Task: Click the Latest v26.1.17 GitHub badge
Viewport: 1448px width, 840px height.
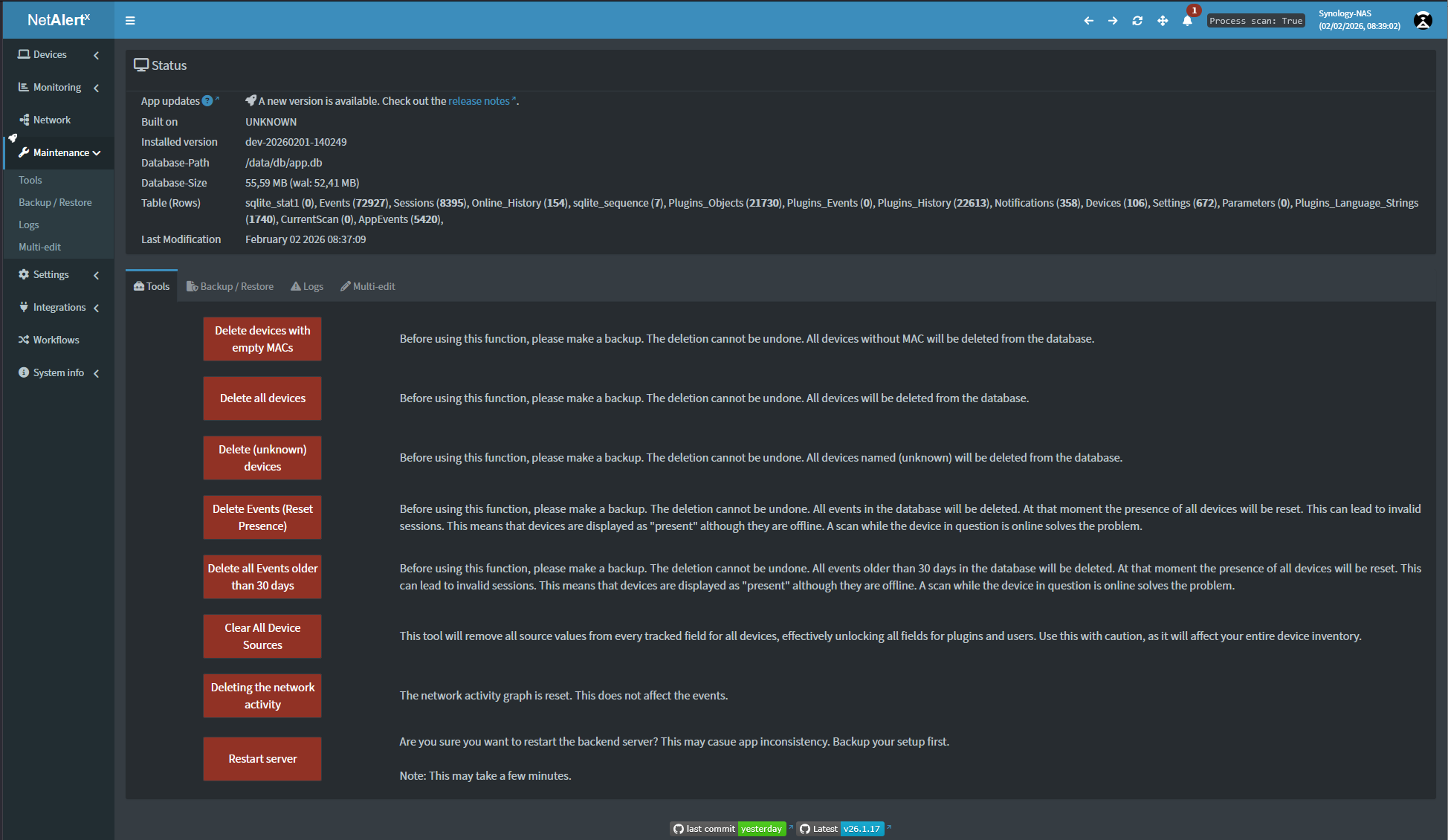Action: [x=840, y=829]
